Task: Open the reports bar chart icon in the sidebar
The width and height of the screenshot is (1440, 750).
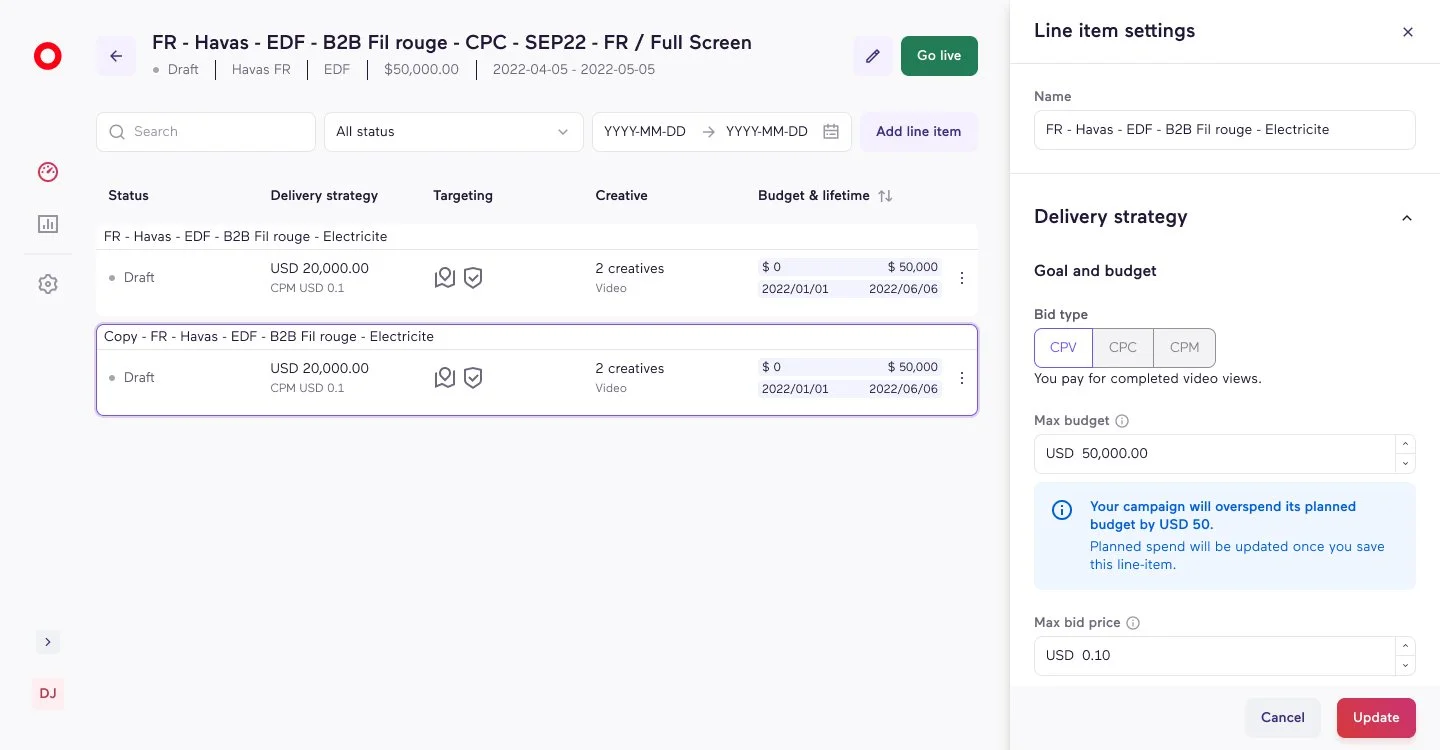Action: tap(48, 224)
